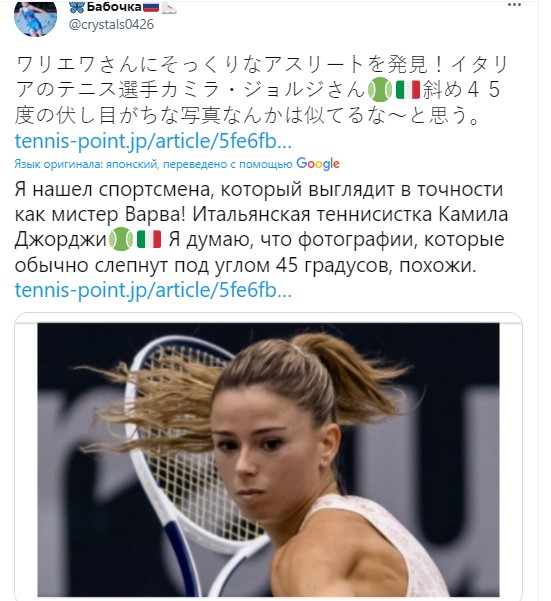
Task: Open the tweet's three-dot more options menu
Action: (x=514, y=5)
